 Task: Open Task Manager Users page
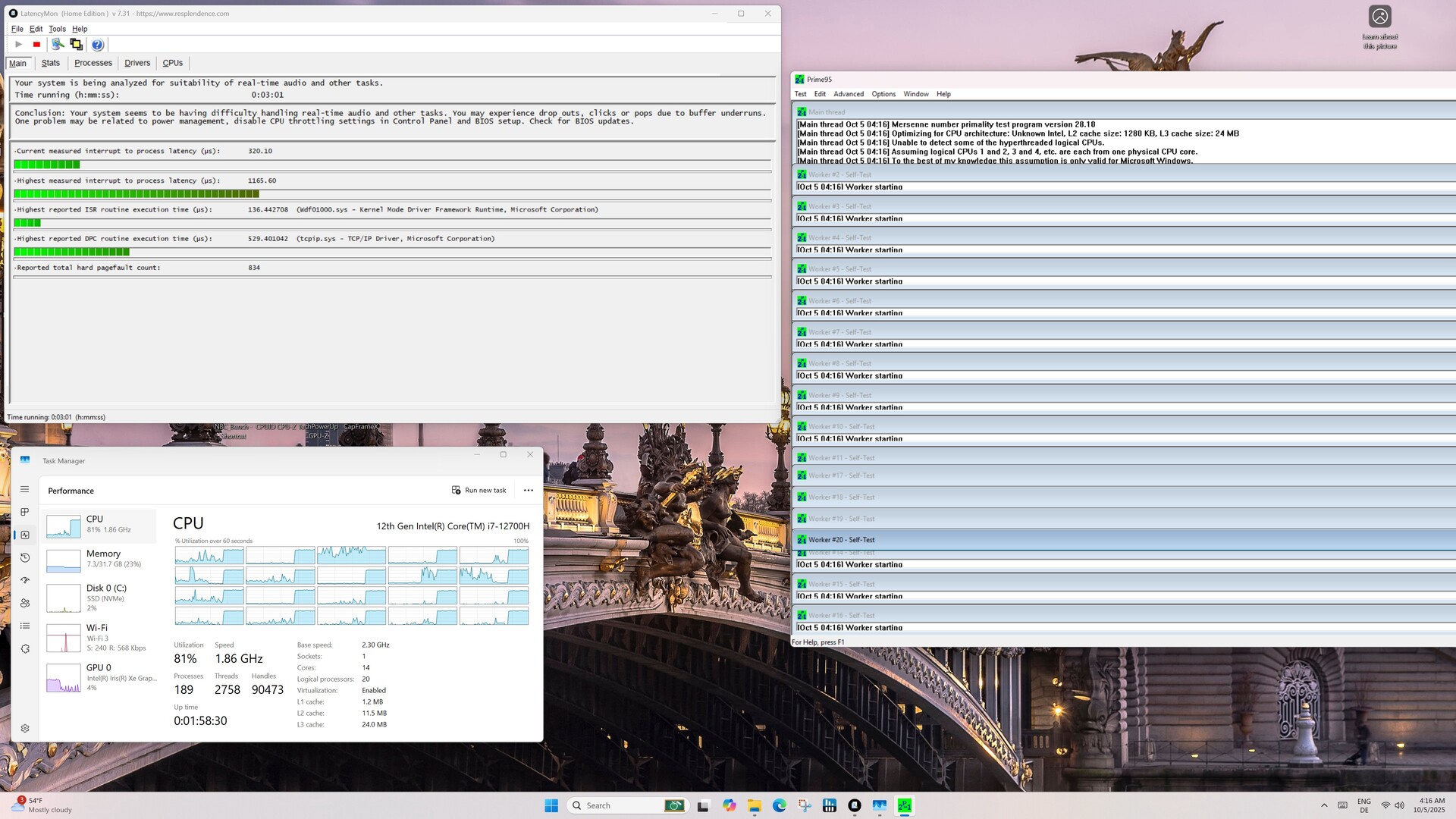pos(25,603)
